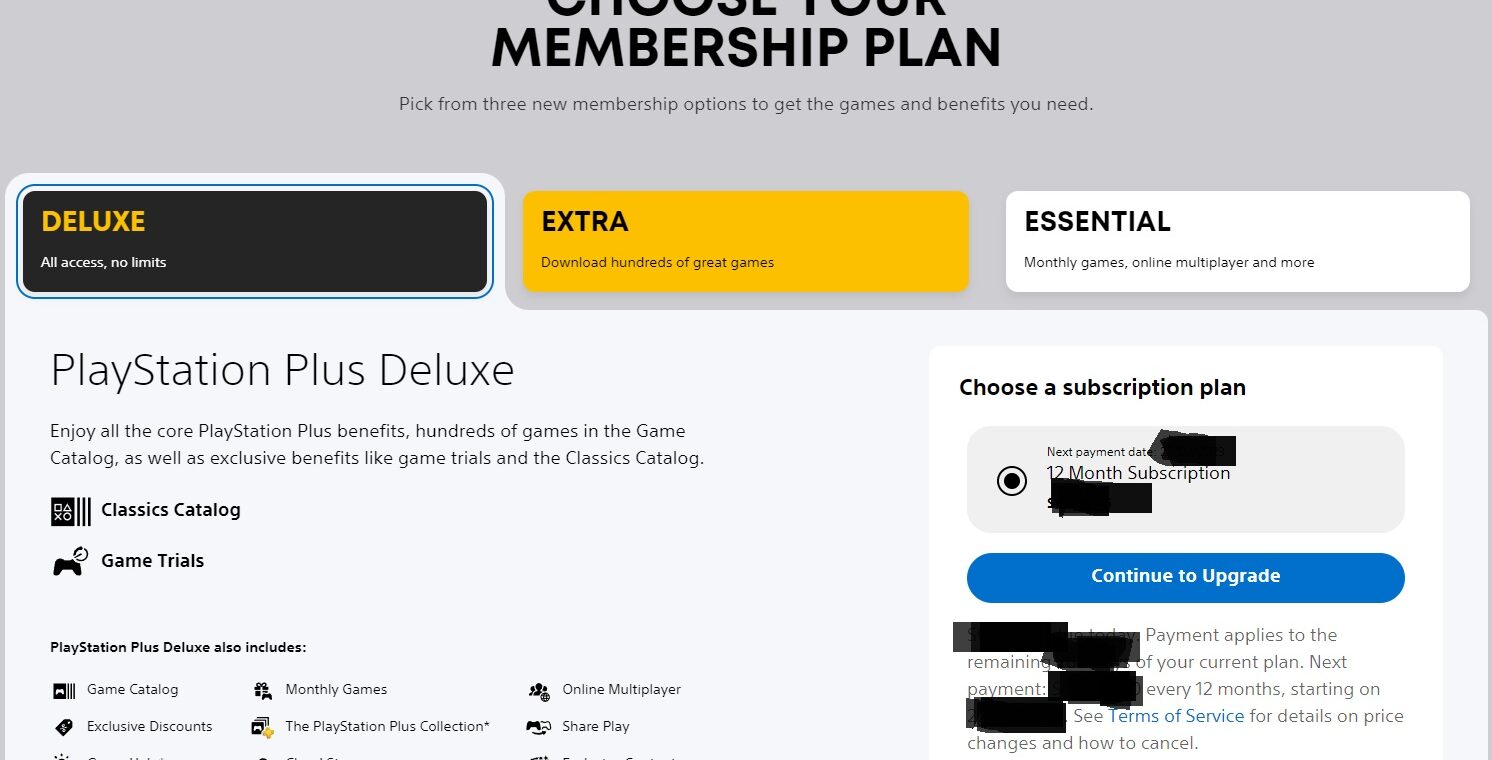
Task: Click the PlayStation Plus Deluxe heading
Action: tap(282, 370)
